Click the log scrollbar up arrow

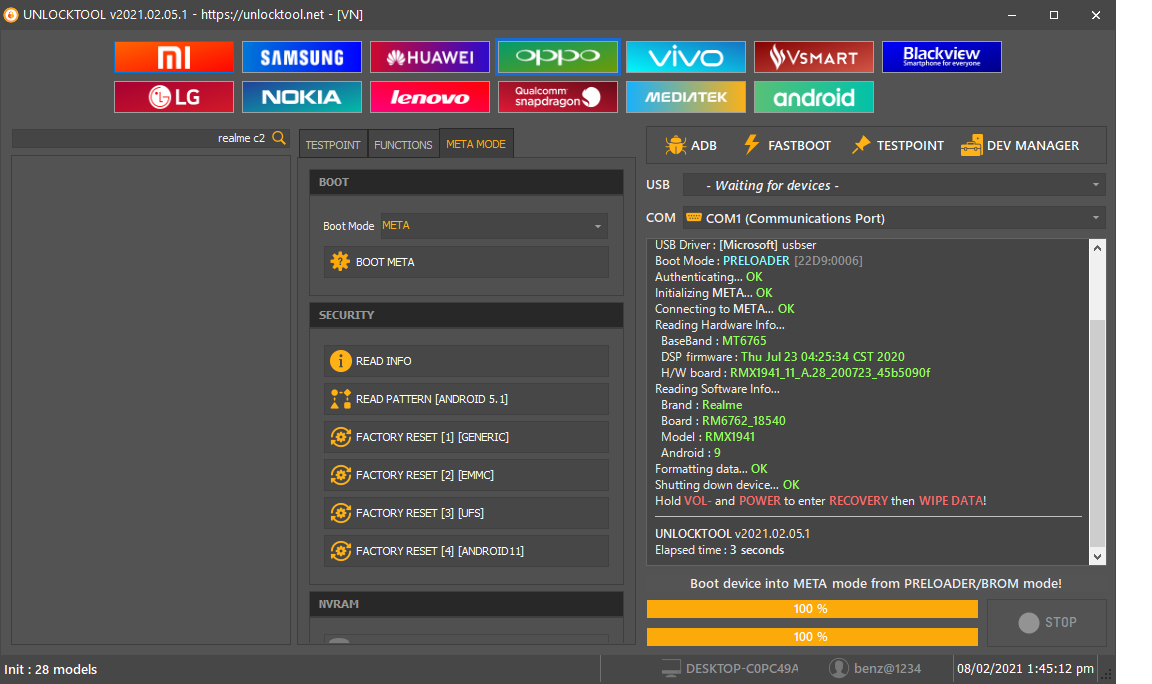click(x=1097, y=248)
